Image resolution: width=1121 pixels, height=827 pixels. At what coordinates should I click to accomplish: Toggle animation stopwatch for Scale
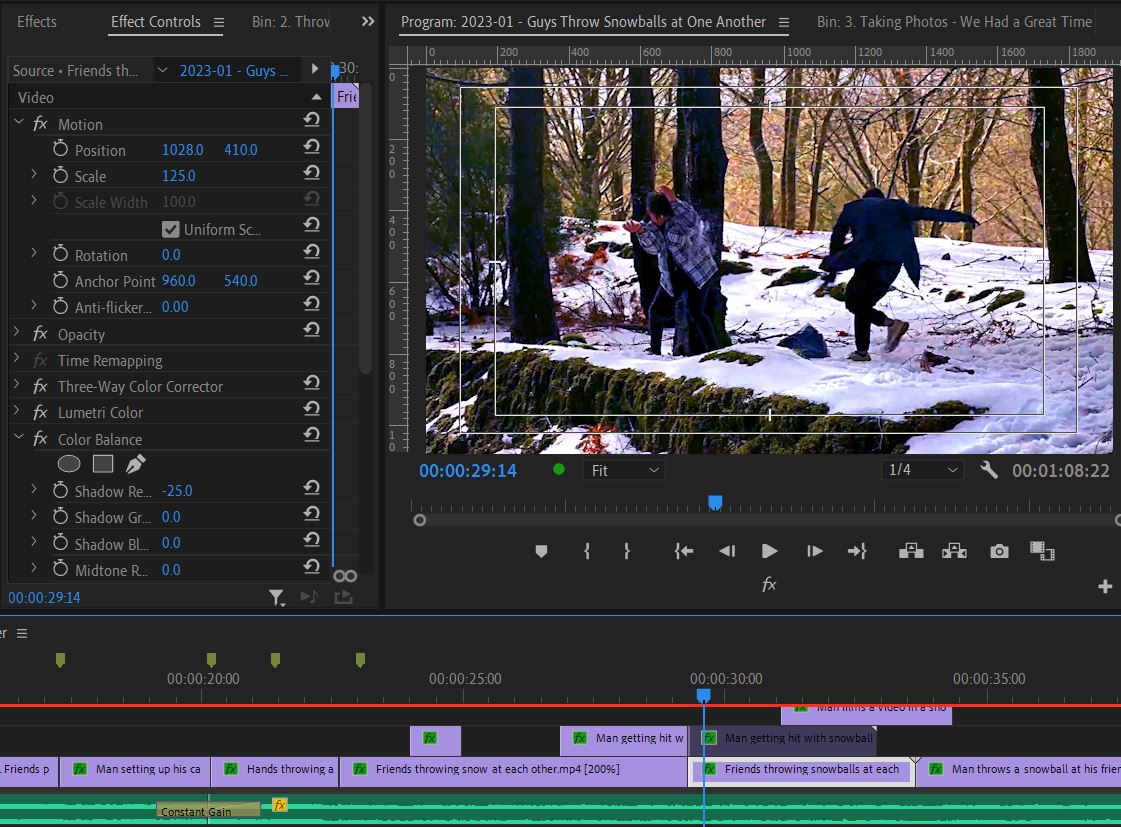coord(61,174)
